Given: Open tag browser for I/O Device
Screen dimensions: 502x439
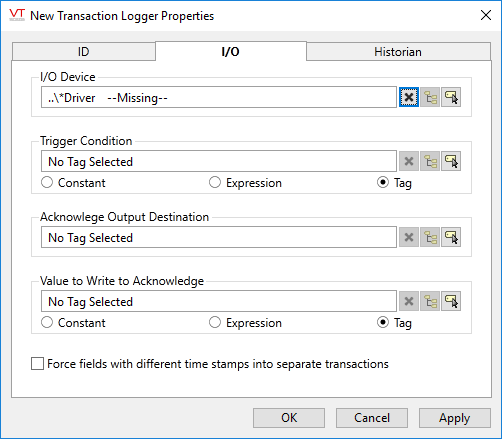Looking at the screenshot, I should [x=430, y=97].
